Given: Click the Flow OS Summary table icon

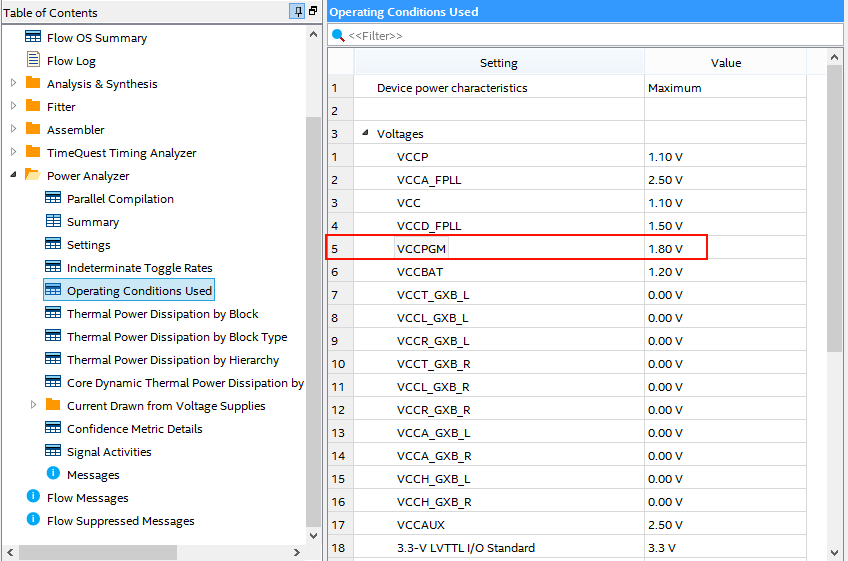Looking at the screenshot, I should (33, 37).
